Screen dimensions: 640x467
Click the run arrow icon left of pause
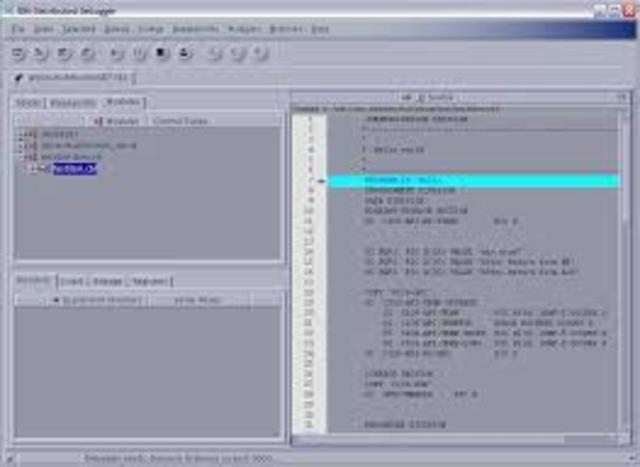click(117, 53)
